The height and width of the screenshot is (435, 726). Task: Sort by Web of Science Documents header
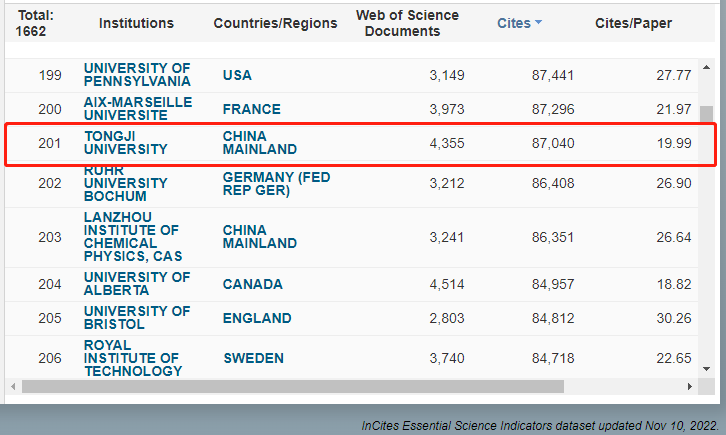click(x=407, y=23)
